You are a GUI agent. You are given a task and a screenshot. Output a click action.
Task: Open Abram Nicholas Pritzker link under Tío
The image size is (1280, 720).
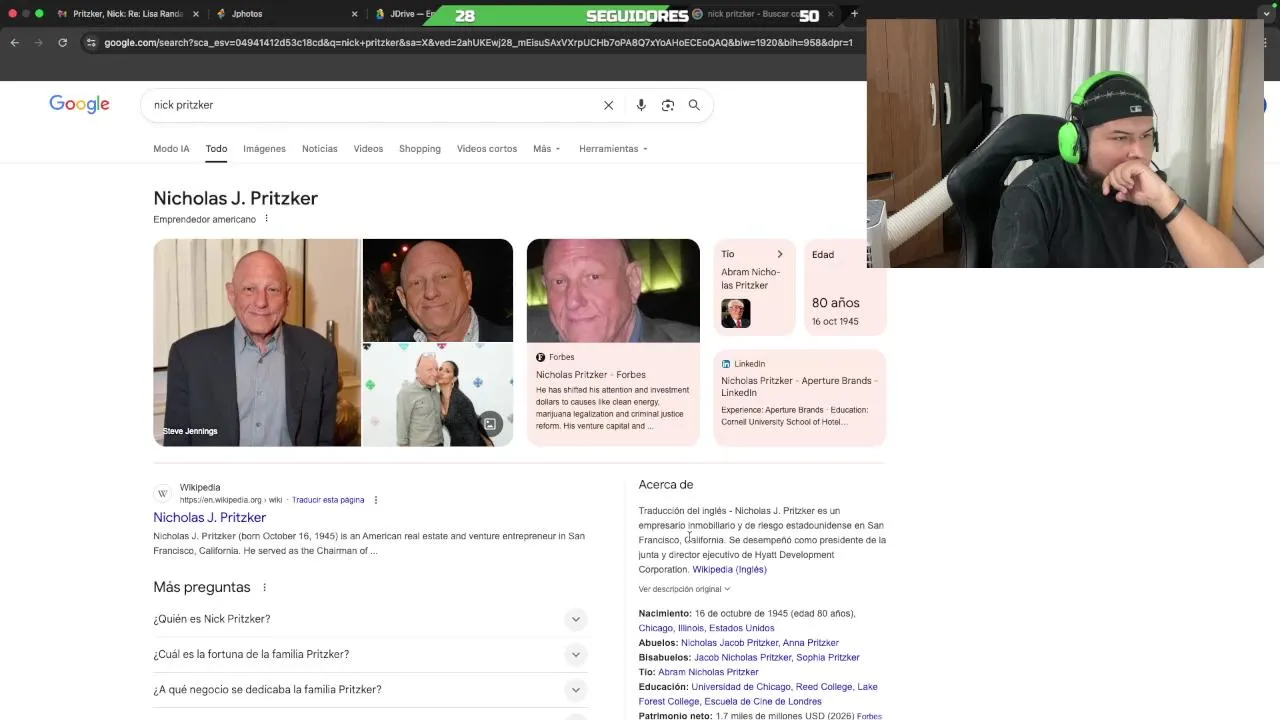(x=708, y=672)
